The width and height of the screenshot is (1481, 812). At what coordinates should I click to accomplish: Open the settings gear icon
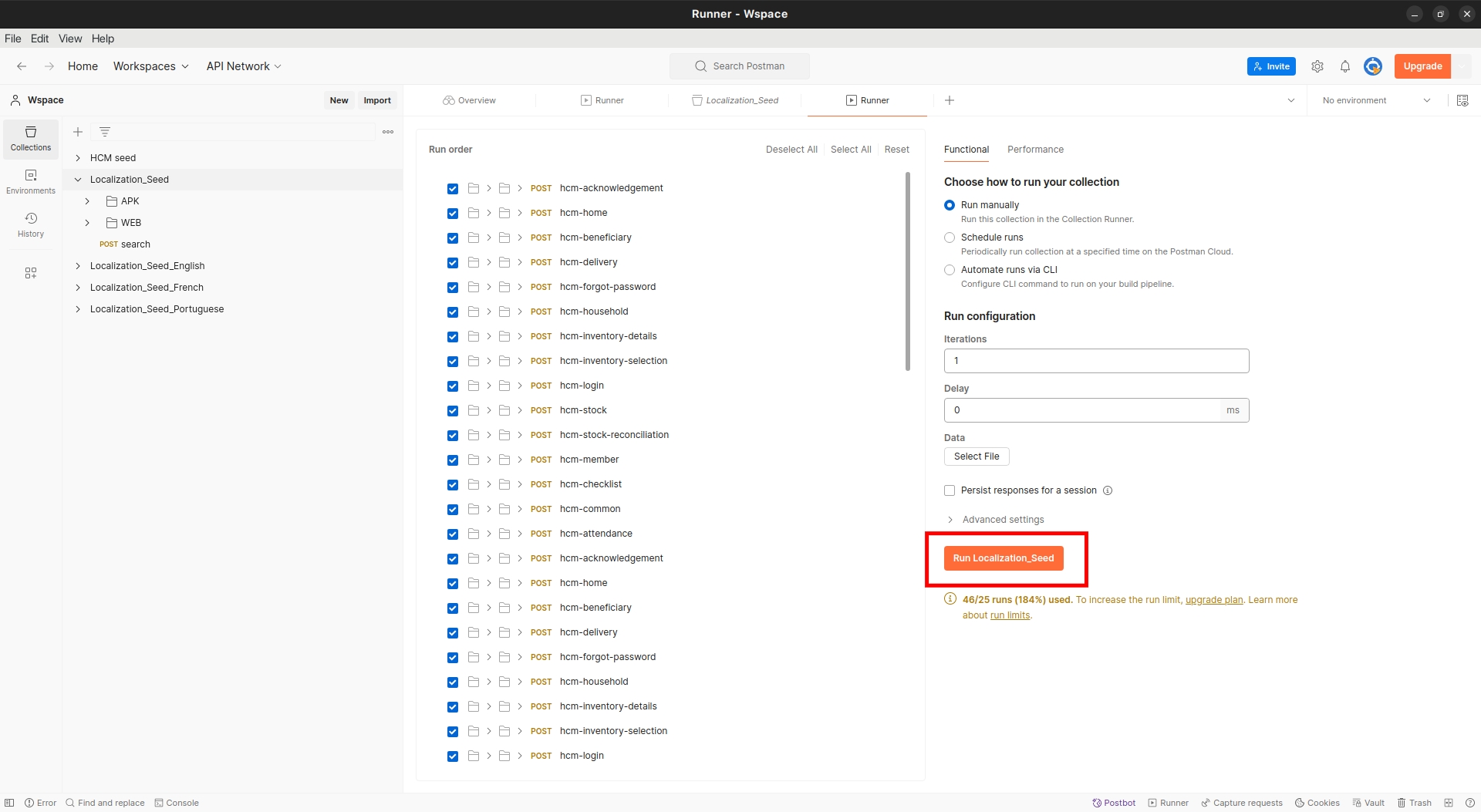[1317, 66]
